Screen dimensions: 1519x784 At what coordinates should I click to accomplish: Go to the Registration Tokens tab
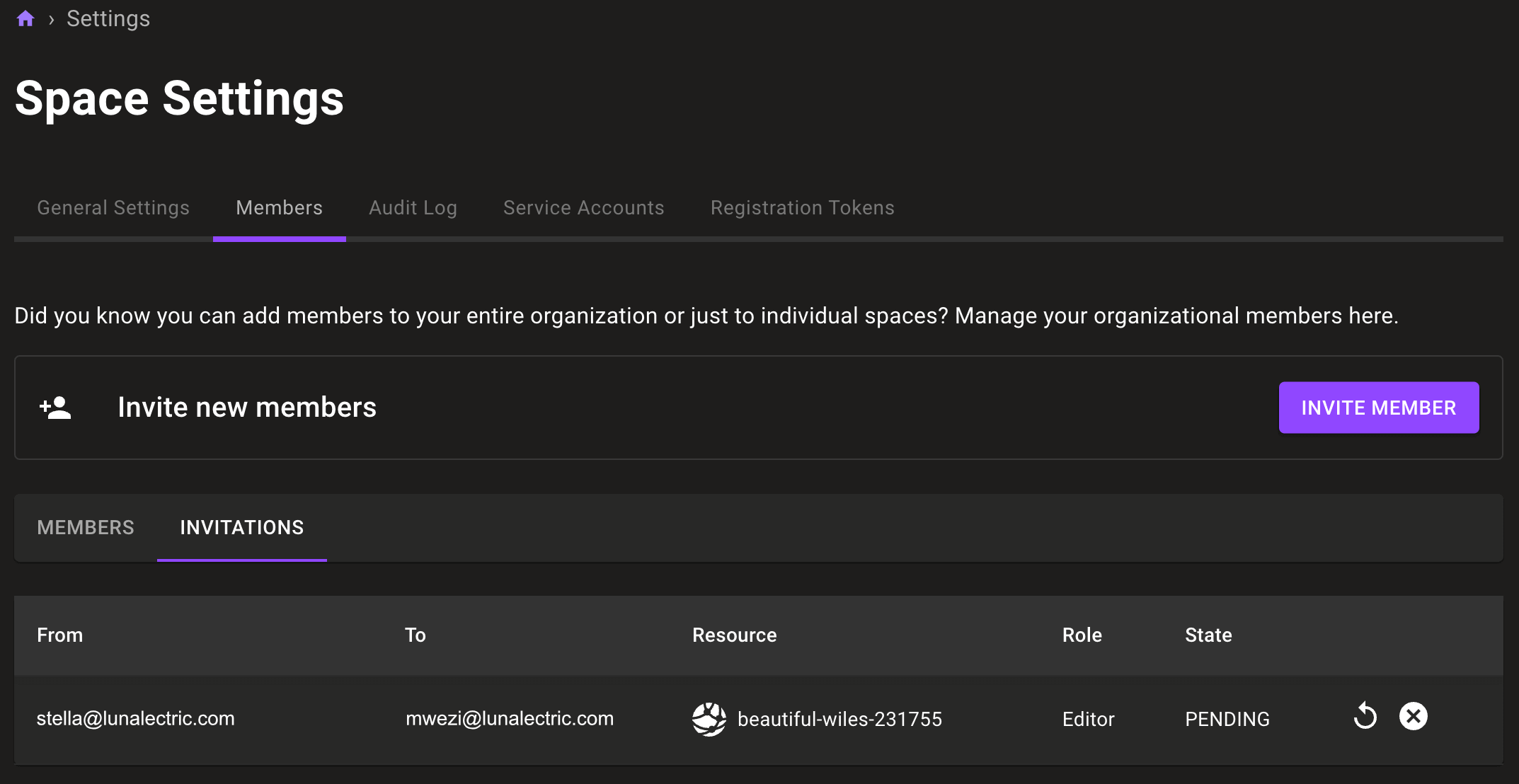coord(802,208)
